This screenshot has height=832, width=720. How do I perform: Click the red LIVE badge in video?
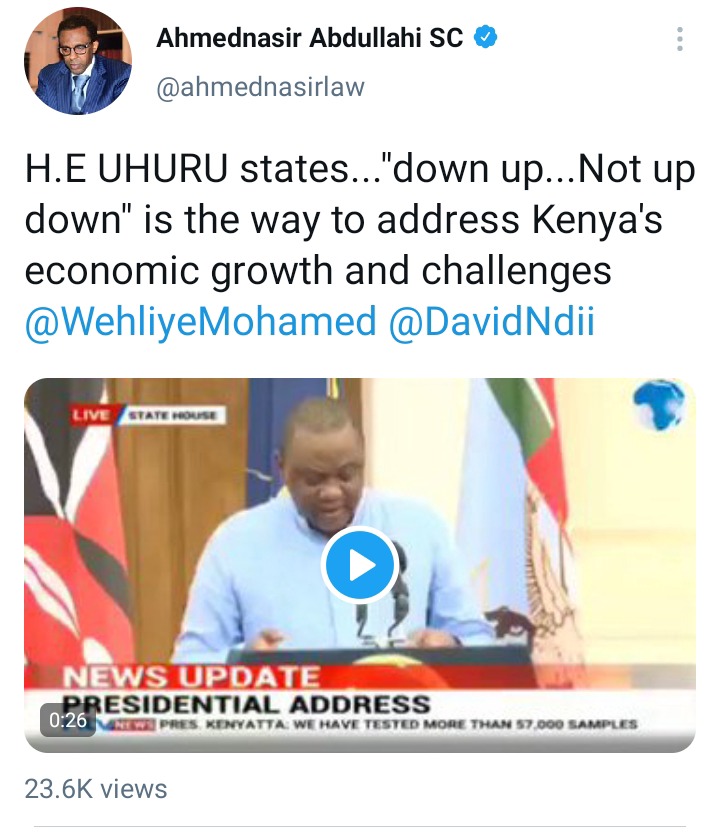[90, 414]
